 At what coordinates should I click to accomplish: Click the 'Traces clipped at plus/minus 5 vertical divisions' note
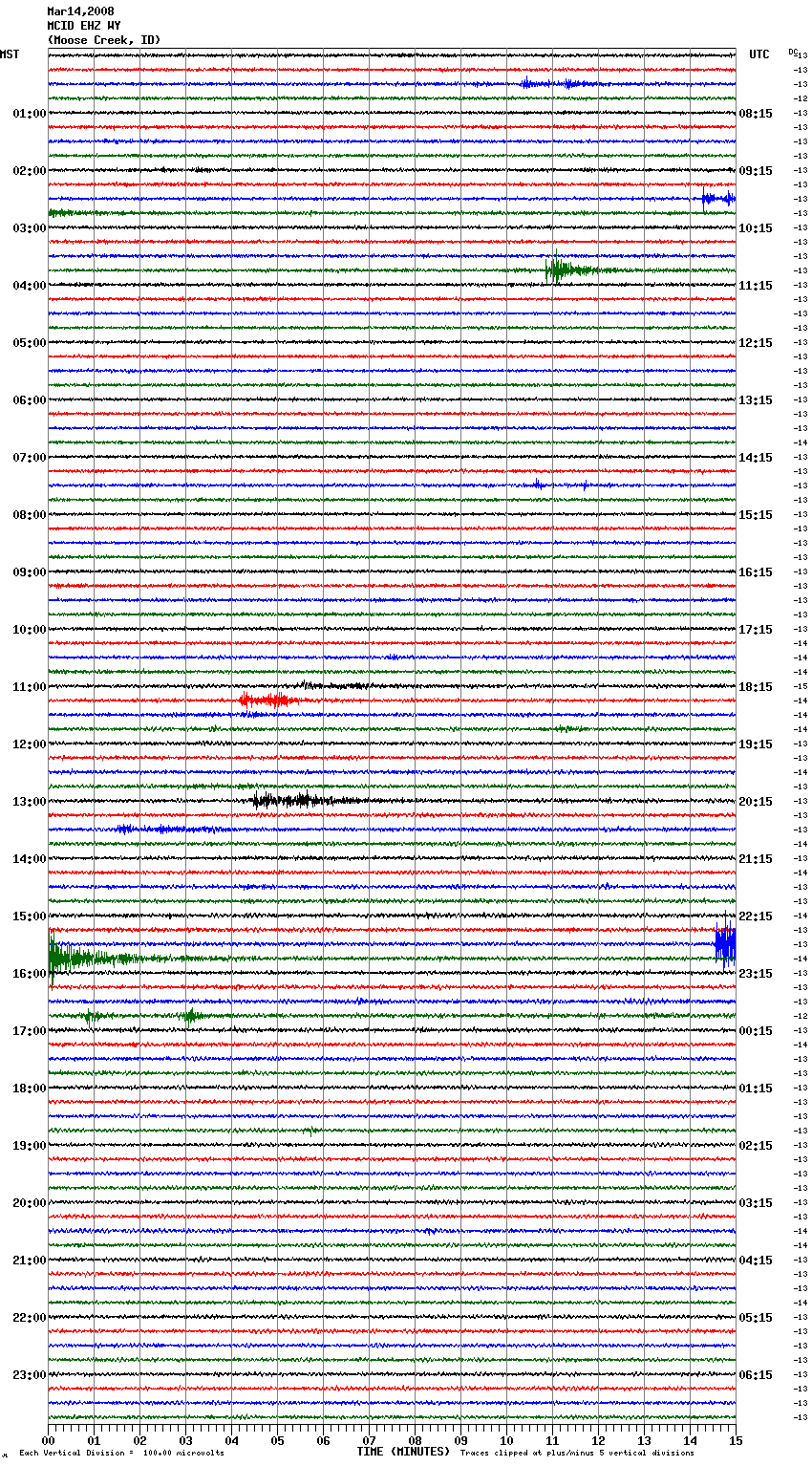(x=577, y=1453)
